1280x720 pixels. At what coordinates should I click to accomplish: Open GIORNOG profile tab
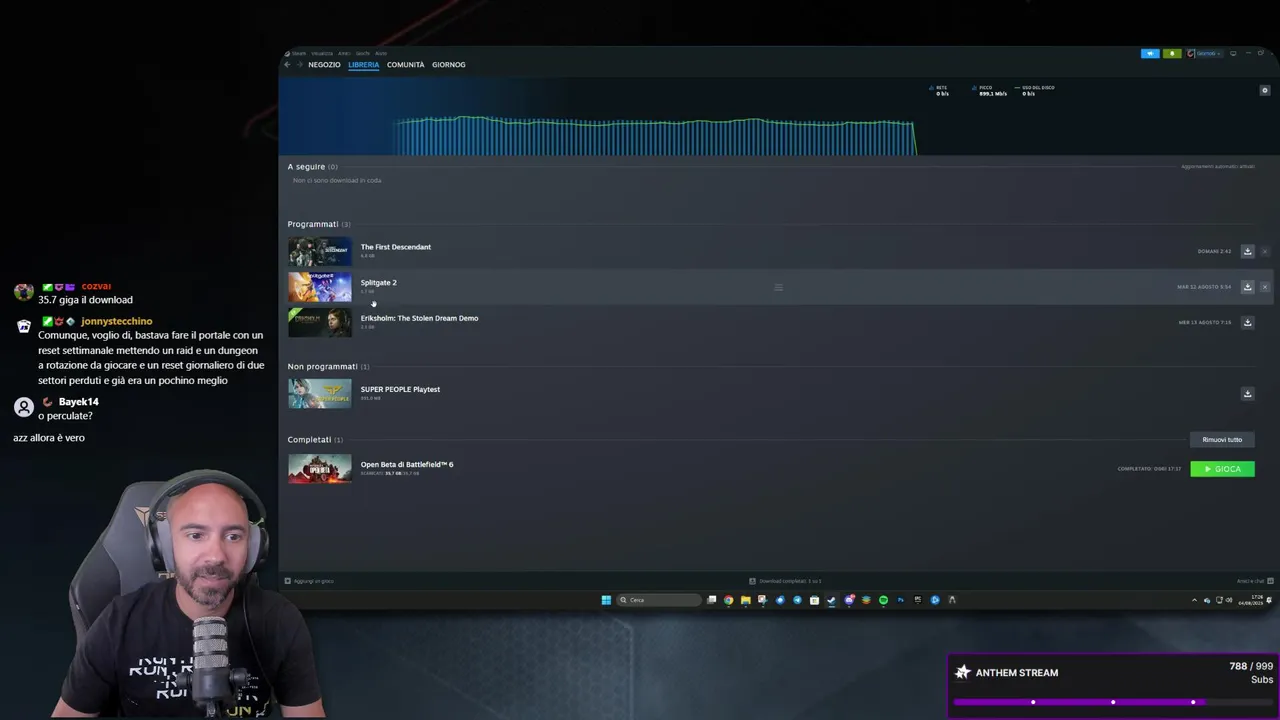[448, 64]
